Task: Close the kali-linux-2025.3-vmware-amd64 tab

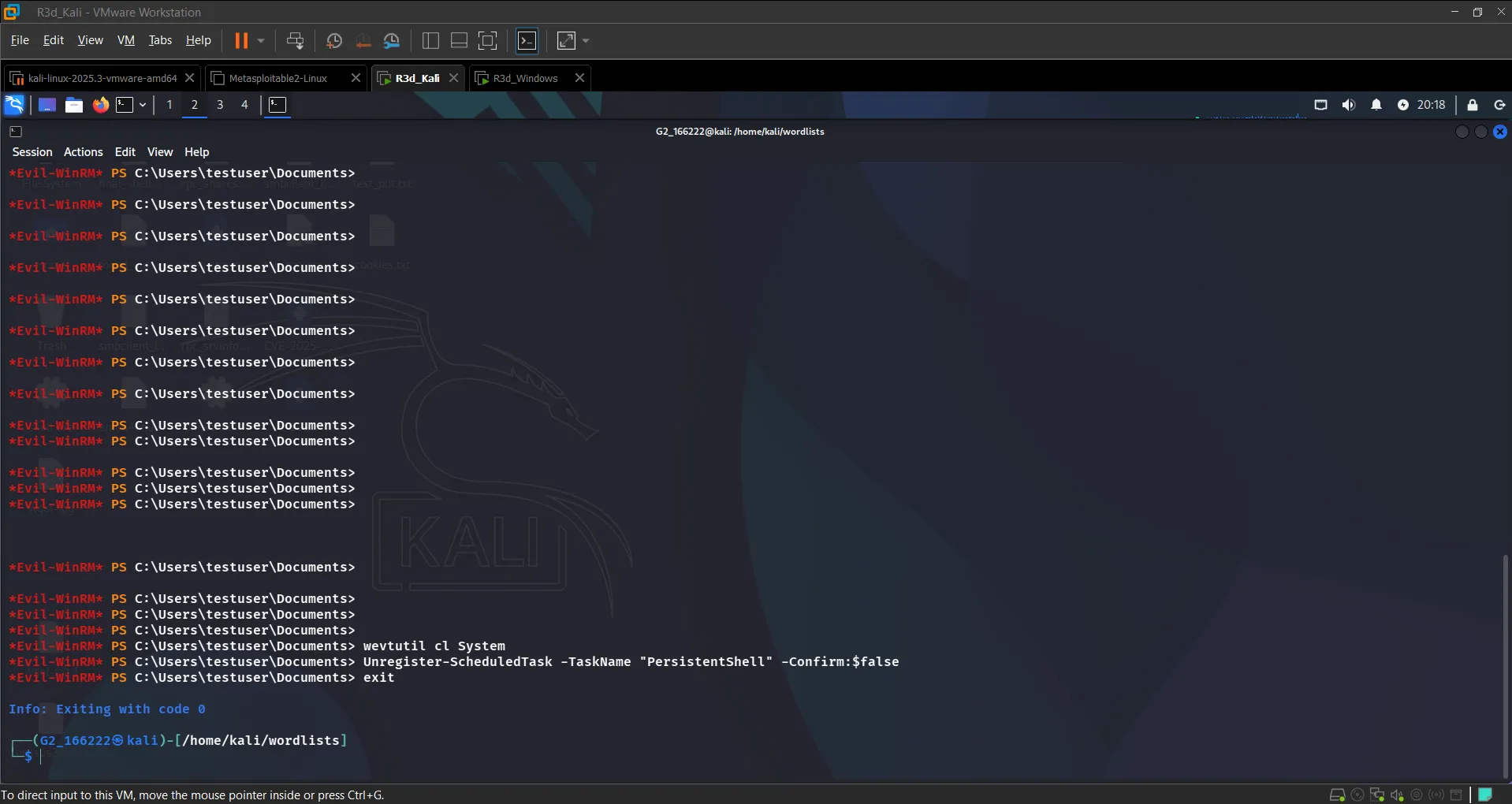Action: point(189,78)
